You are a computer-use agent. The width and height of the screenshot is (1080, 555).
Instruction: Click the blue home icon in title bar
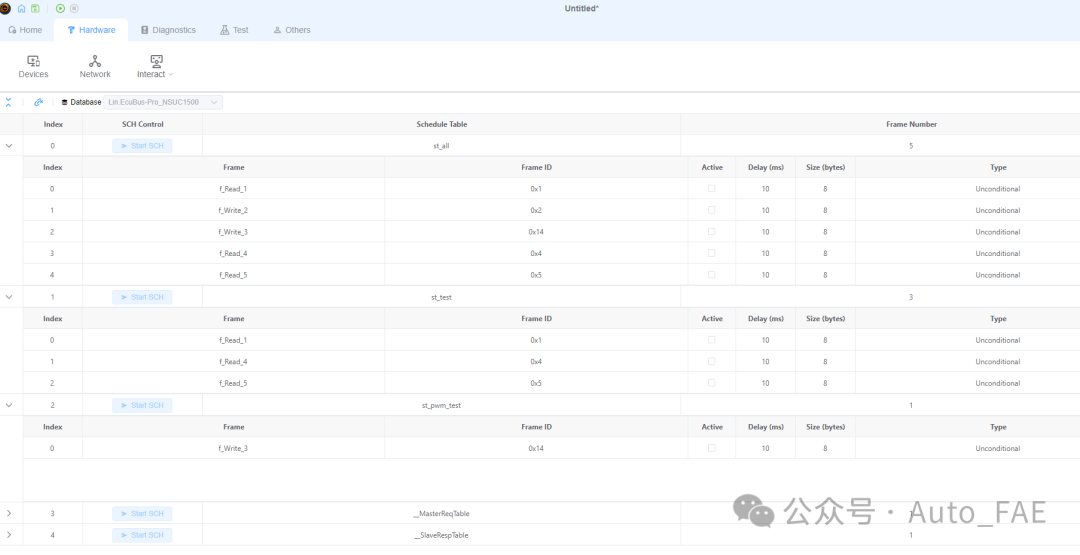pos(21,8)
